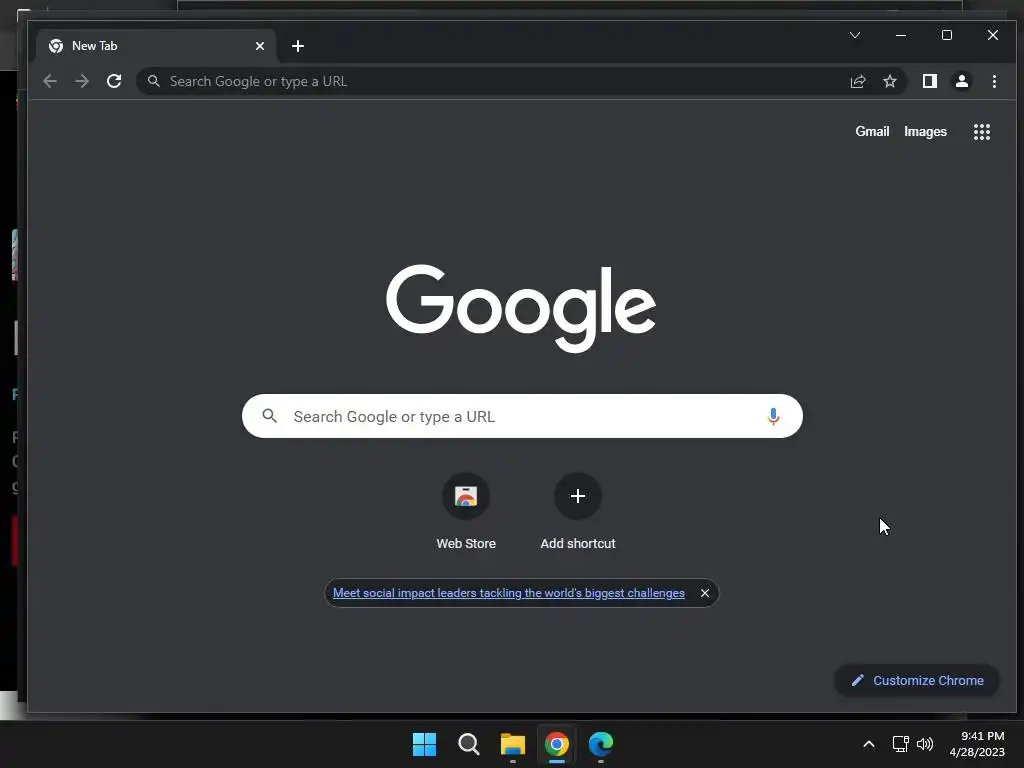
Task: Open the clock showing 9:41 PM
Action: click(977, 744)
